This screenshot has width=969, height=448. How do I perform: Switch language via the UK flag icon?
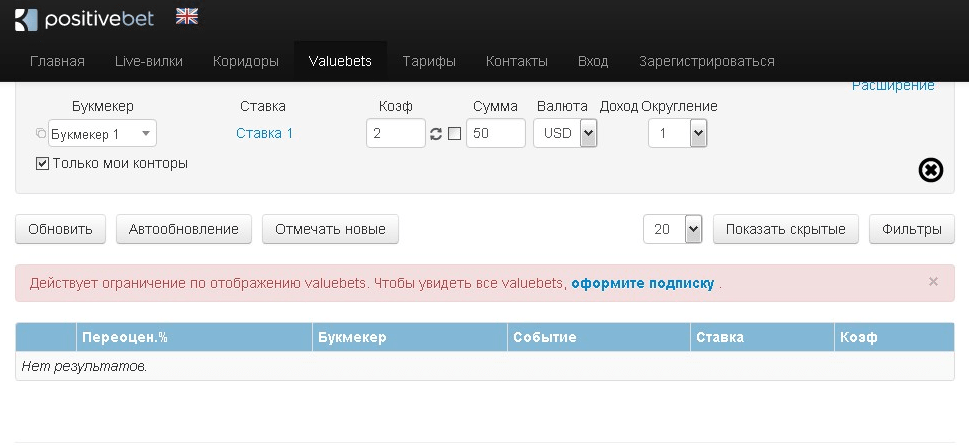[187, 17]
